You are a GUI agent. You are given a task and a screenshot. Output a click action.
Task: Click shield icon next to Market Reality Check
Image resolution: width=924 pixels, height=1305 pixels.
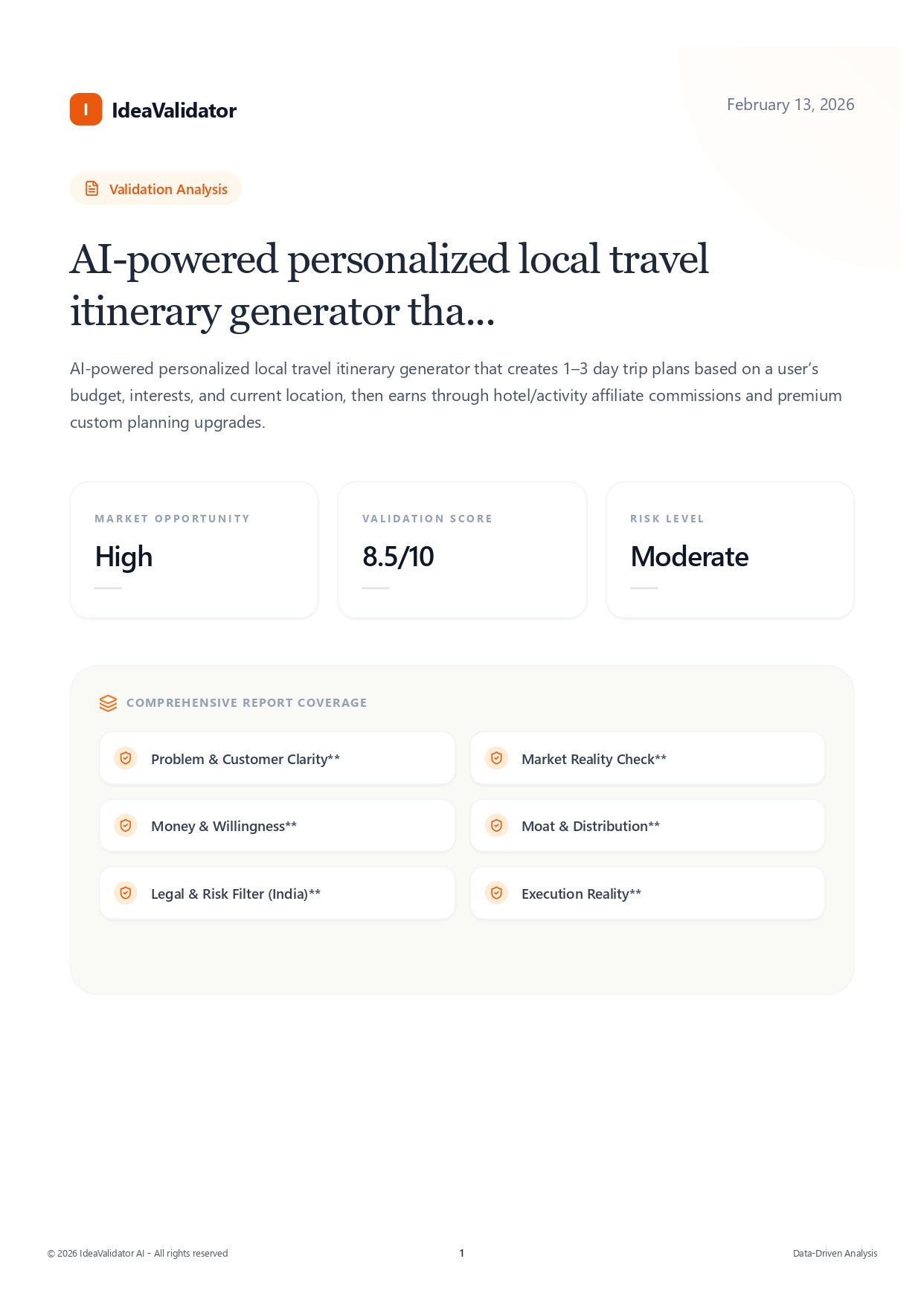(x=496, y=758)
